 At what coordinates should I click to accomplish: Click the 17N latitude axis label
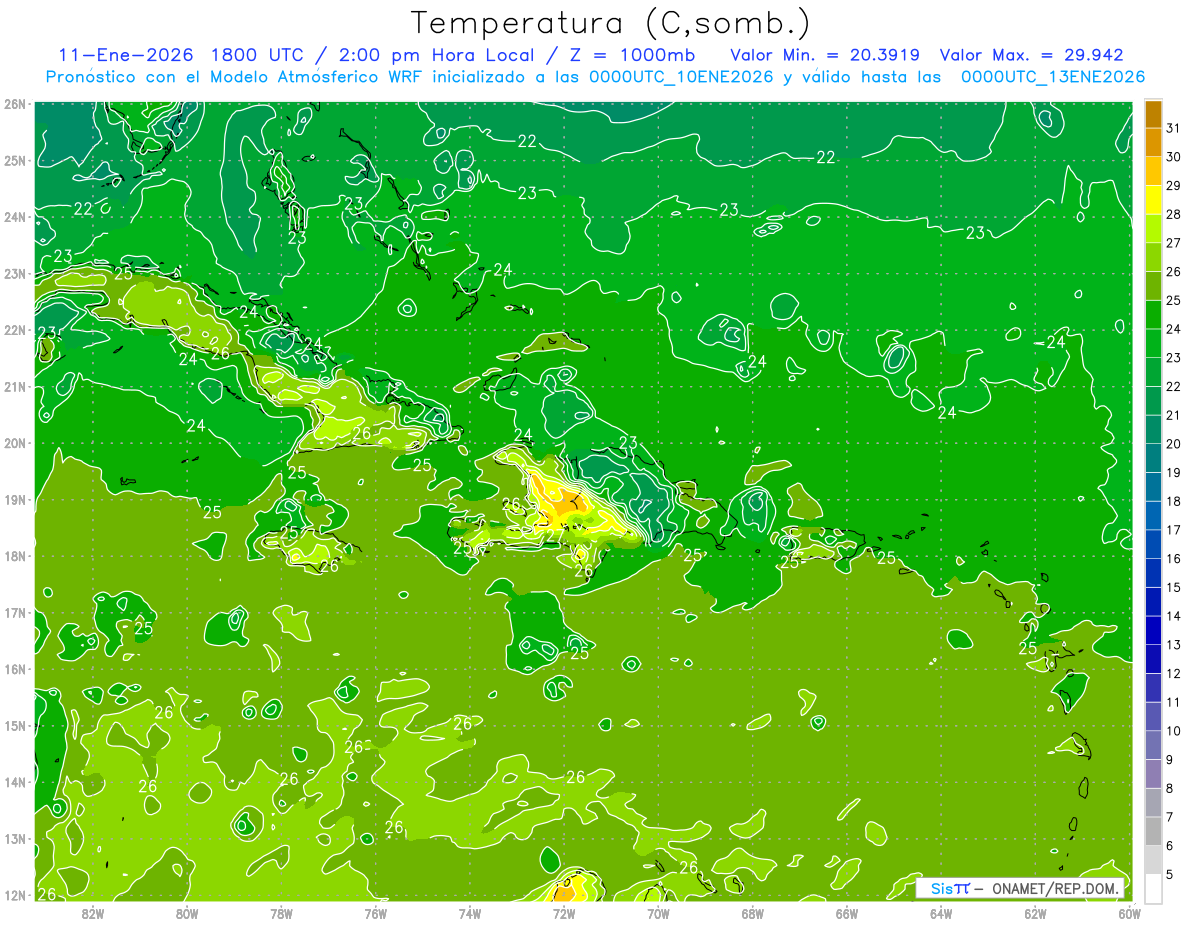click(15, 613)
